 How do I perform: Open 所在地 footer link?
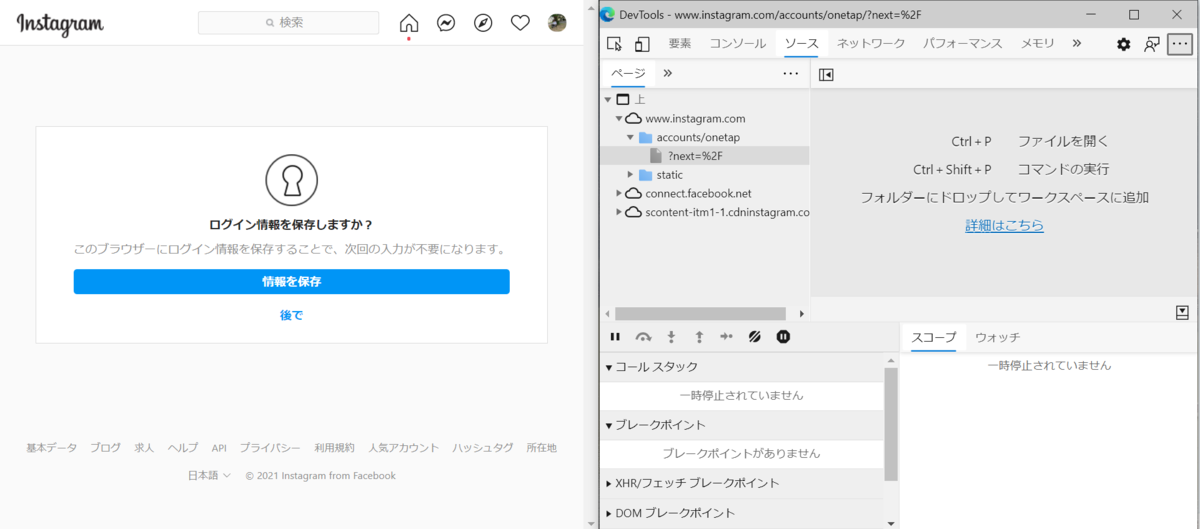(x=541, y=448)
